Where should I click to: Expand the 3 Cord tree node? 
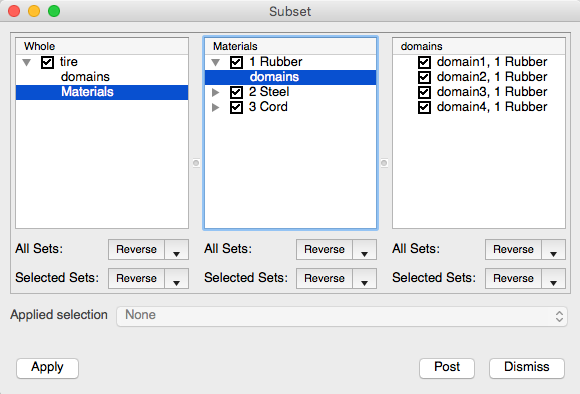[x=216, y=108]
